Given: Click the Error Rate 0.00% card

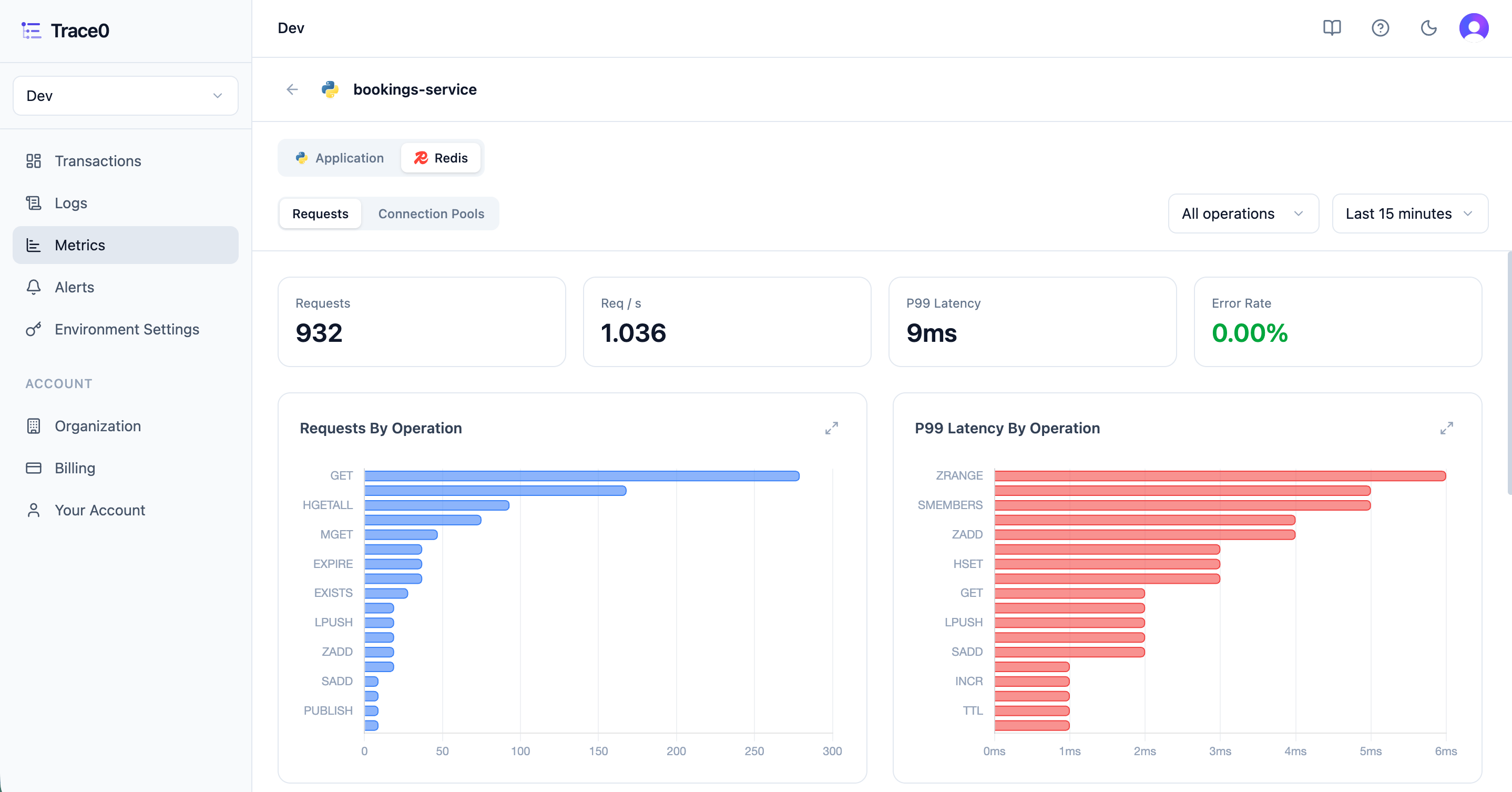Looking at the screenshot, I should click(1337, 322).
